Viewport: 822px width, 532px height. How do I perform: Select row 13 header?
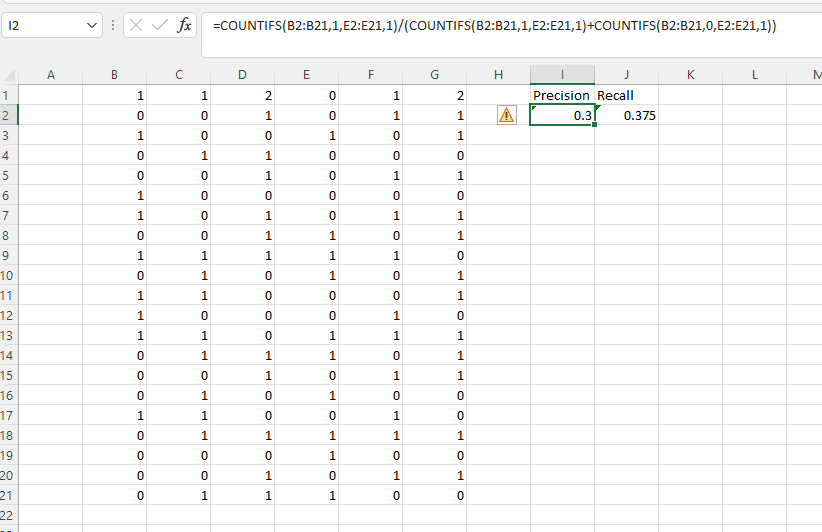click(x=9, y=335)
